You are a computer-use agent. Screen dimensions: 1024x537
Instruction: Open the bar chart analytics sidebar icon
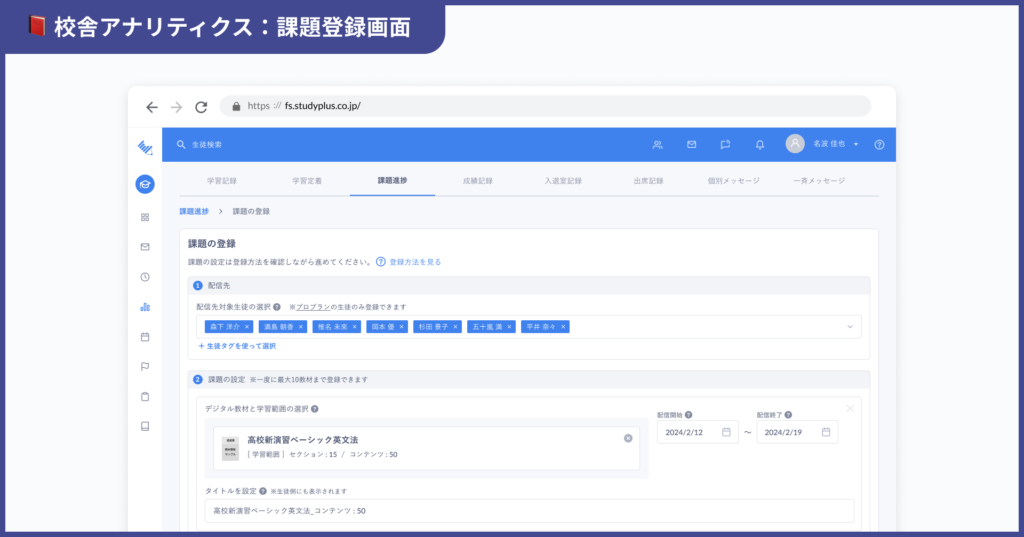click(145, 307)
